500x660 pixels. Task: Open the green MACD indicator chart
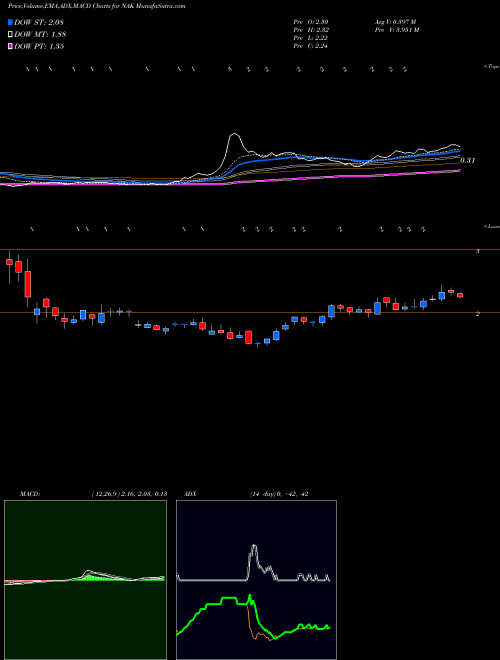click(85, 580)
